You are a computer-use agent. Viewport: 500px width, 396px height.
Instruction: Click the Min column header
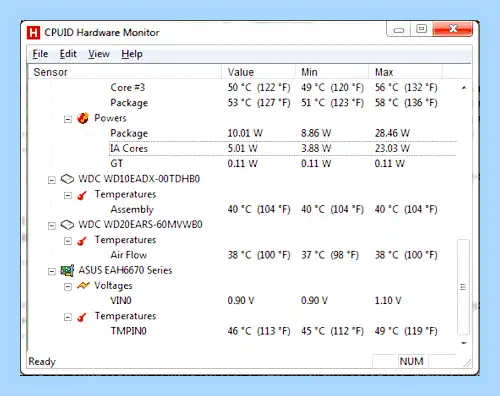pos(332,72)
